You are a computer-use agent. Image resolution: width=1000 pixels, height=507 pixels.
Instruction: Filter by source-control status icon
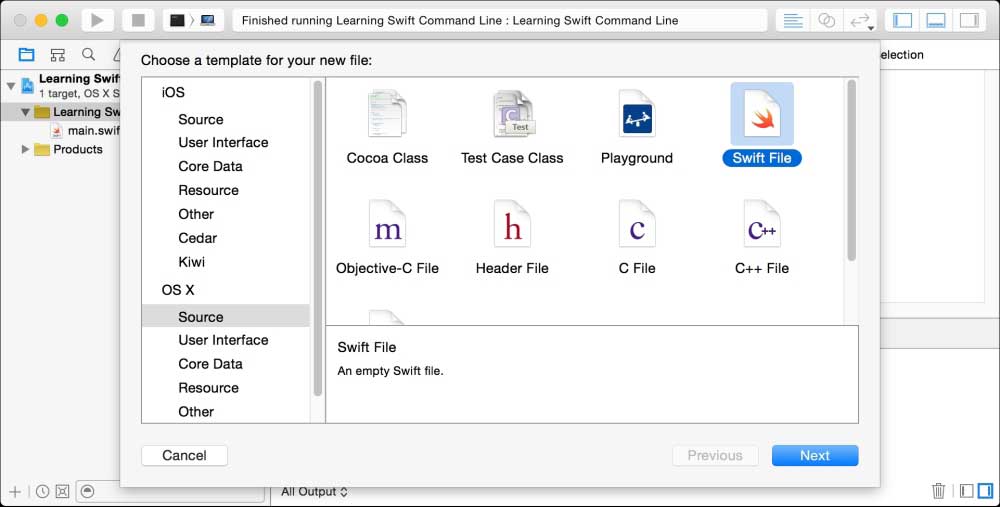[62, 492]
